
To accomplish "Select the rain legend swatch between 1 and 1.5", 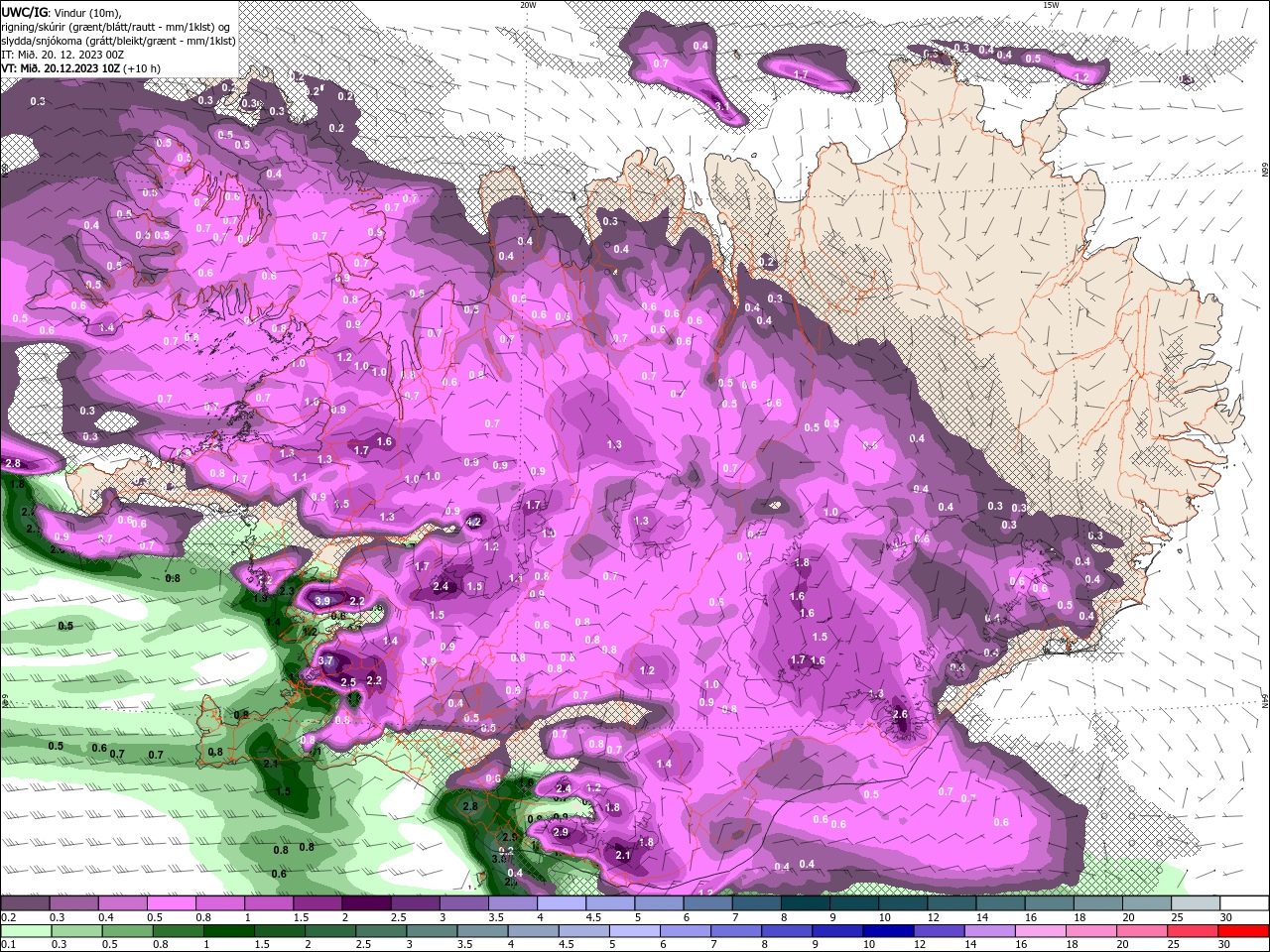I will tap(228, 931).
